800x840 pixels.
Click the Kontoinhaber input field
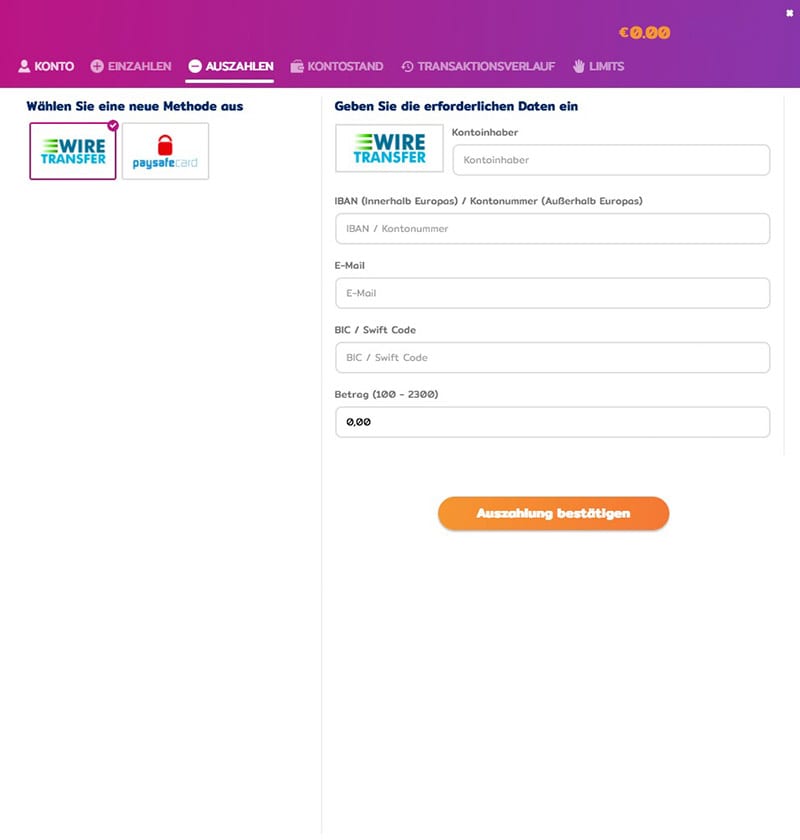[x=610, y=160]
